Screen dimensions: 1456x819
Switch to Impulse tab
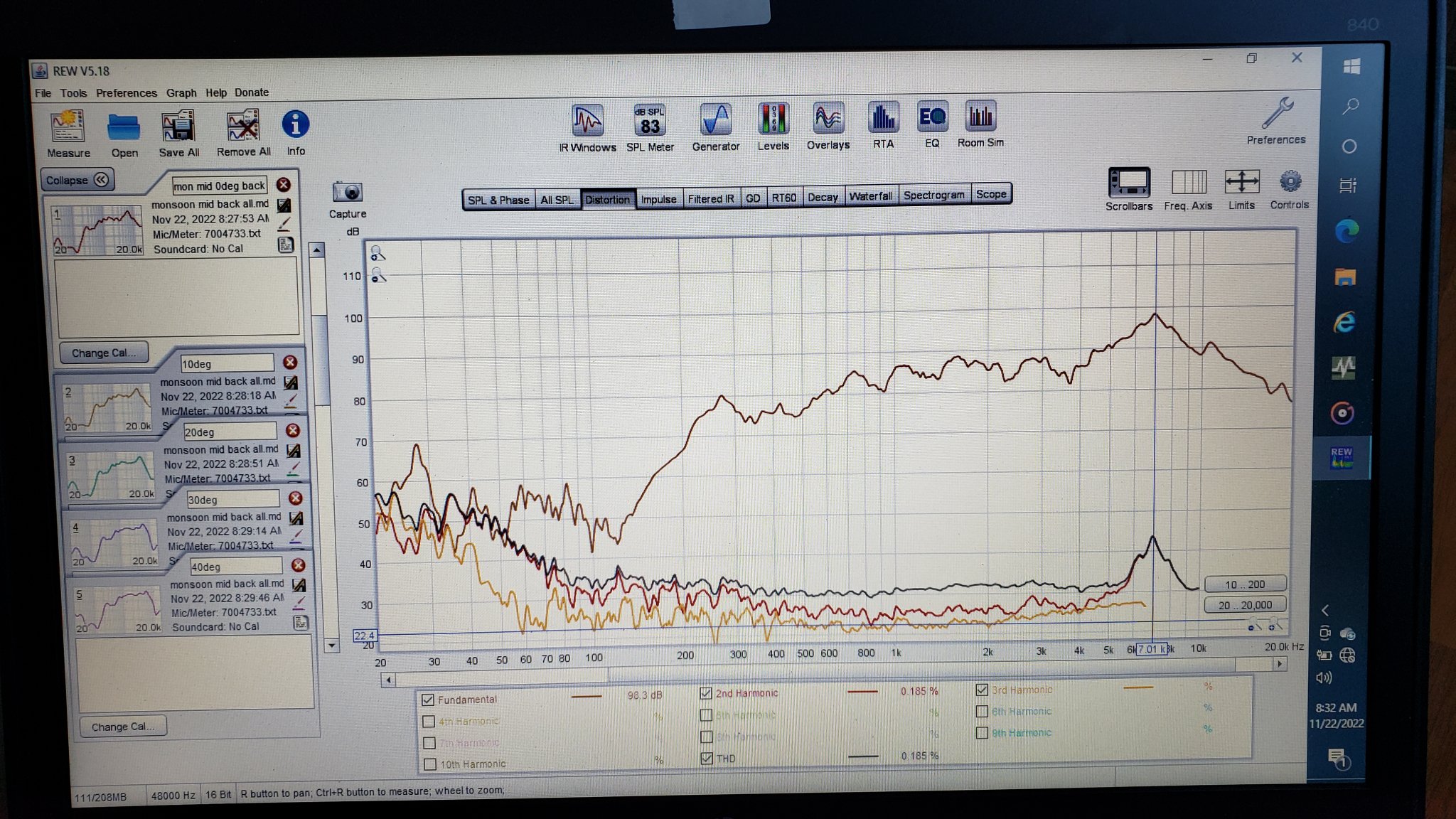tap(658, 199)
